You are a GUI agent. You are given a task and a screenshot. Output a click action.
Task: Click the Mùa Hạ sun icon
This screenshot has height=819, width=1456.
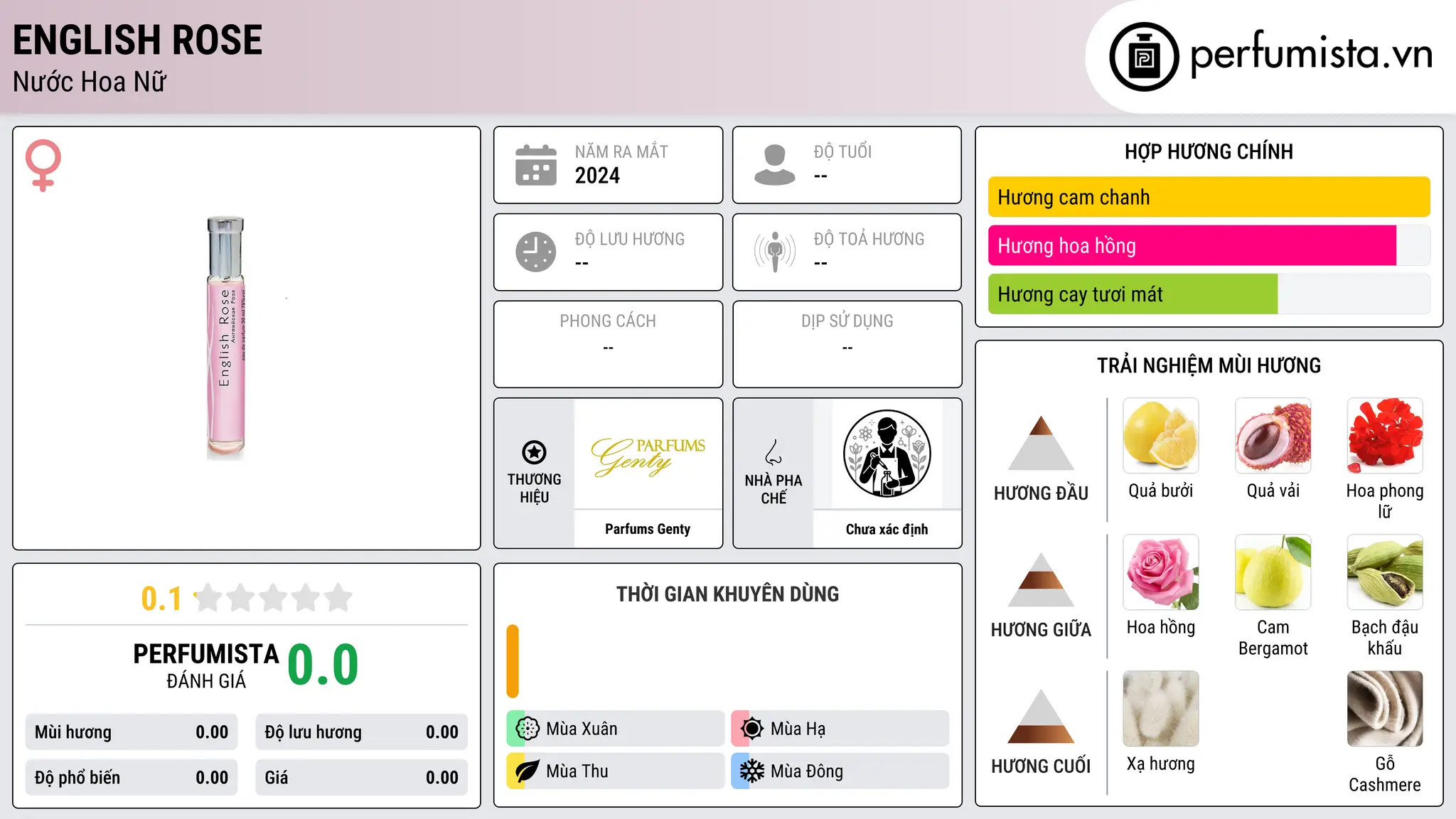click(752, 729)
